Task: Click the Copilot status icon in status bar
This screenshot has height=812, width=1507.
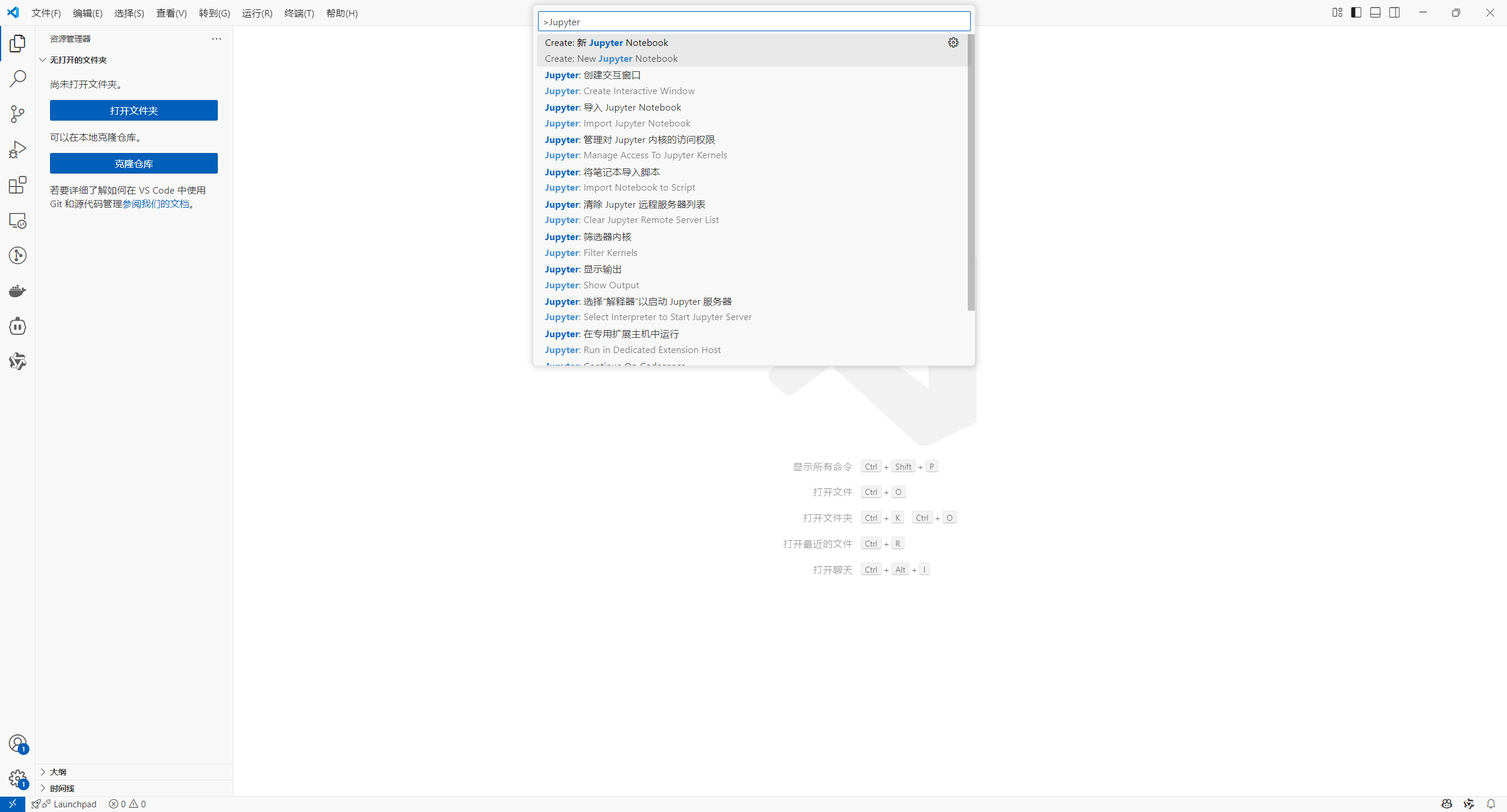Action: pos(1447,804)
